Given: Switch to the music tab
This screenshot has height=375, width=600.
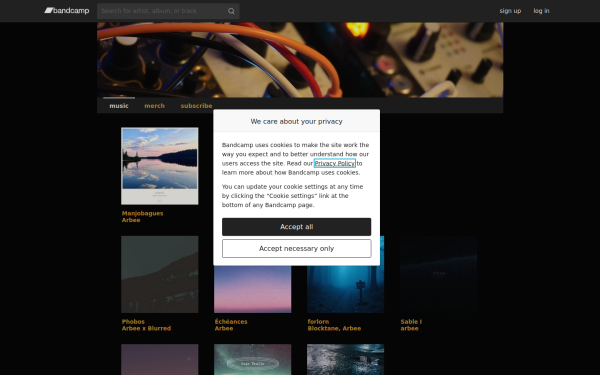Looking at the screenshot, I should pyautogui.click(x=119, y=106).
